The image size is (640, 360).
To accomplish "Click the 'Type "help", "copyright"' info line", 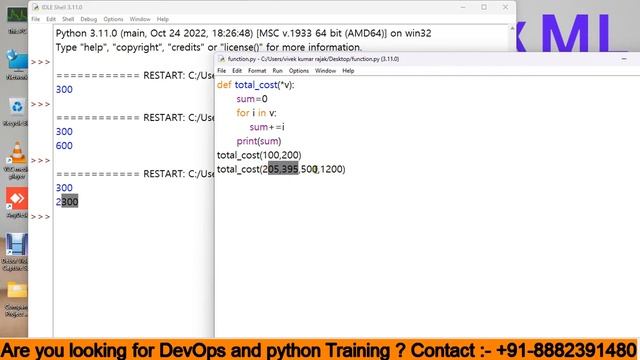I will [x=209, y=47].
